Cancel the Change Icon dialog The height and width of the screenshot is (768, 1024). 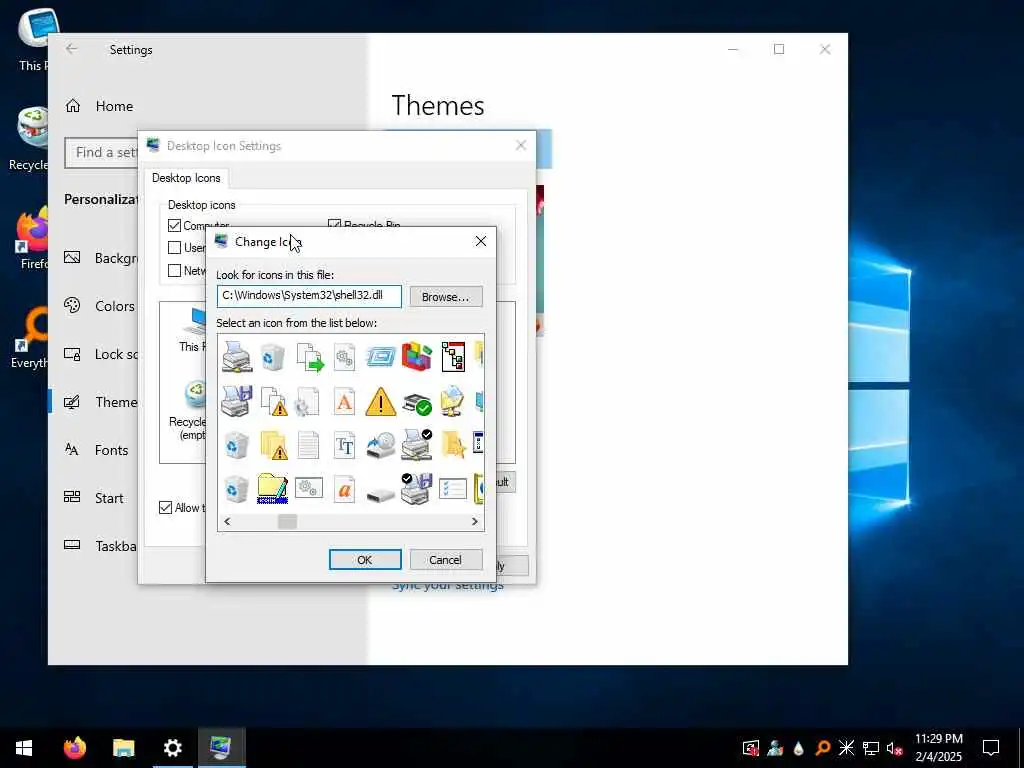coord(446,560)
